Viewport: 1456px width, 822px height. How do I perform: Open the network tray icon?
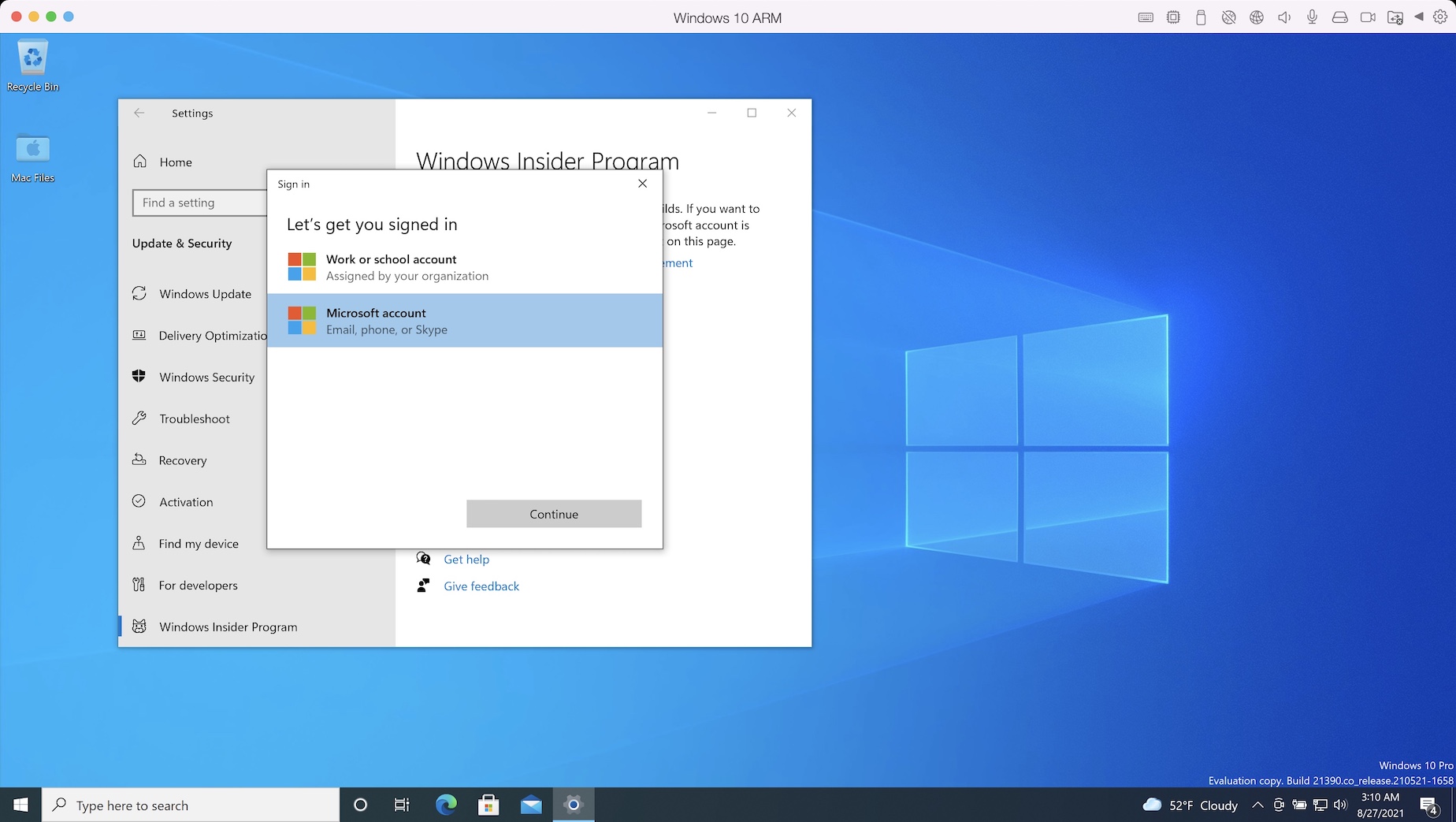click(1320, 805)
